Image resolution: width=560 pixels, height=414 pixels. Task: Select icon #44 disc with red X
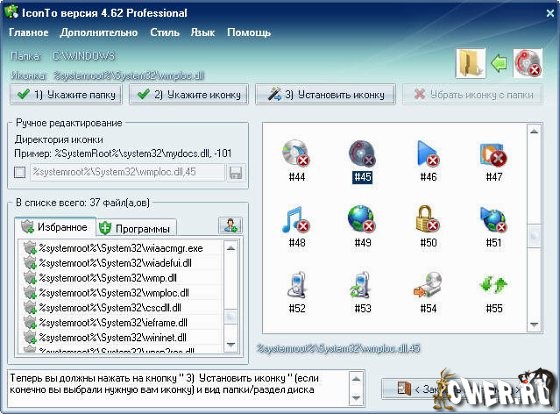click(296, 153)
